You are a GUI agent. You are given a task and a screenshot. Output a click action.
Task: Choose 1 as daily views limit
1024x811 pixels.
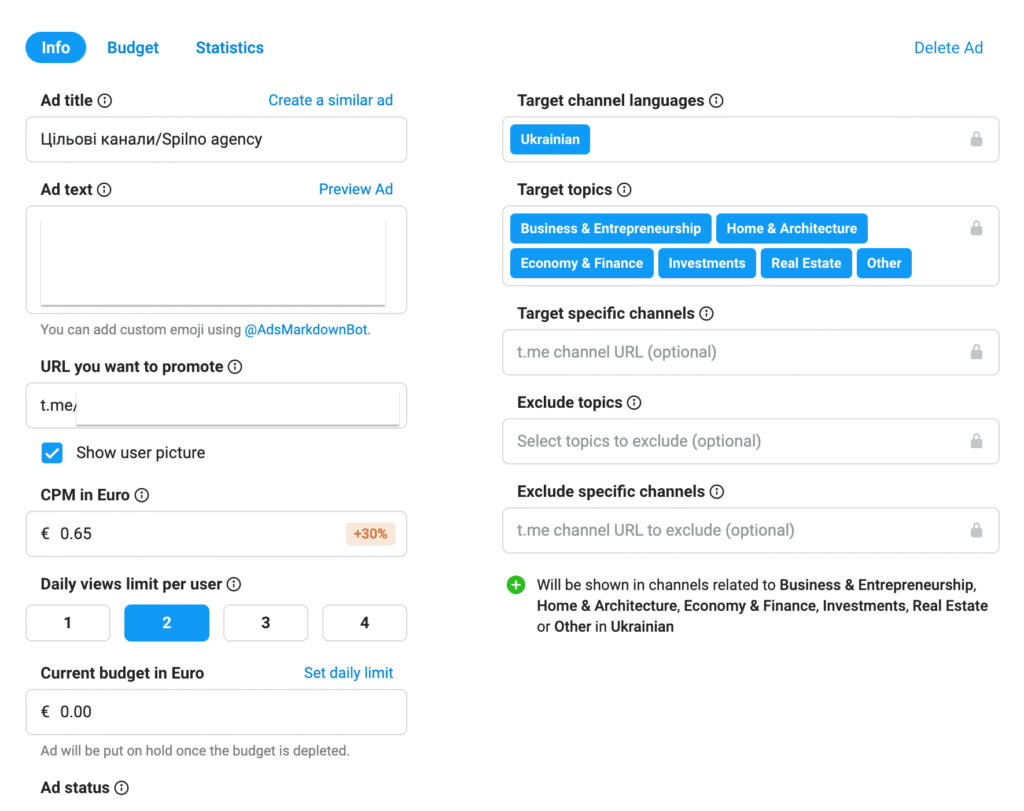tap(68, 623)
